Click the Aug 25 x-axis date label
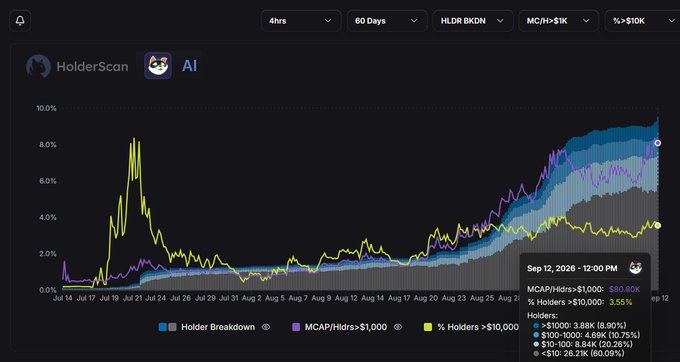The height and width of the screenshot is (362, 680). (482, 298)
